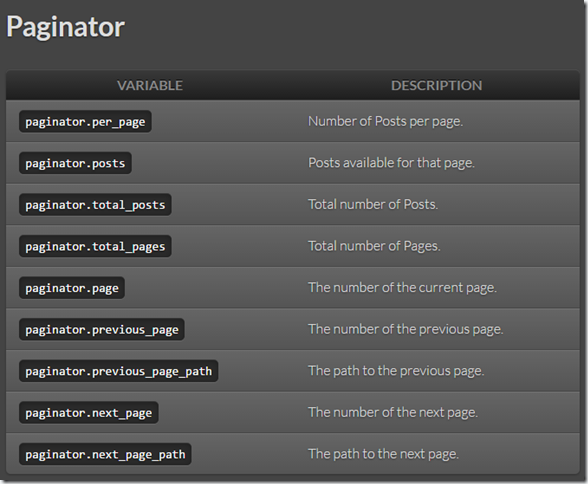The width and height of the screenshot is (588, 484).
Task: Select the paginator.previous_page variable
Action: (x=102, y=330)
